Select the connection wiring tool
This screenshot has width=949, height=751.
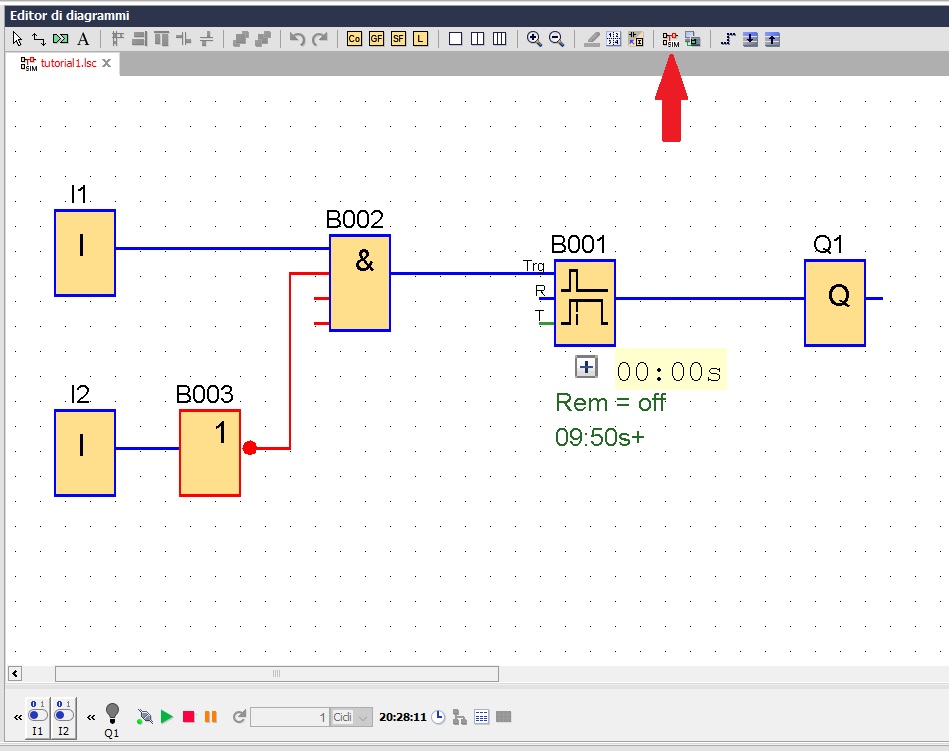39,39
